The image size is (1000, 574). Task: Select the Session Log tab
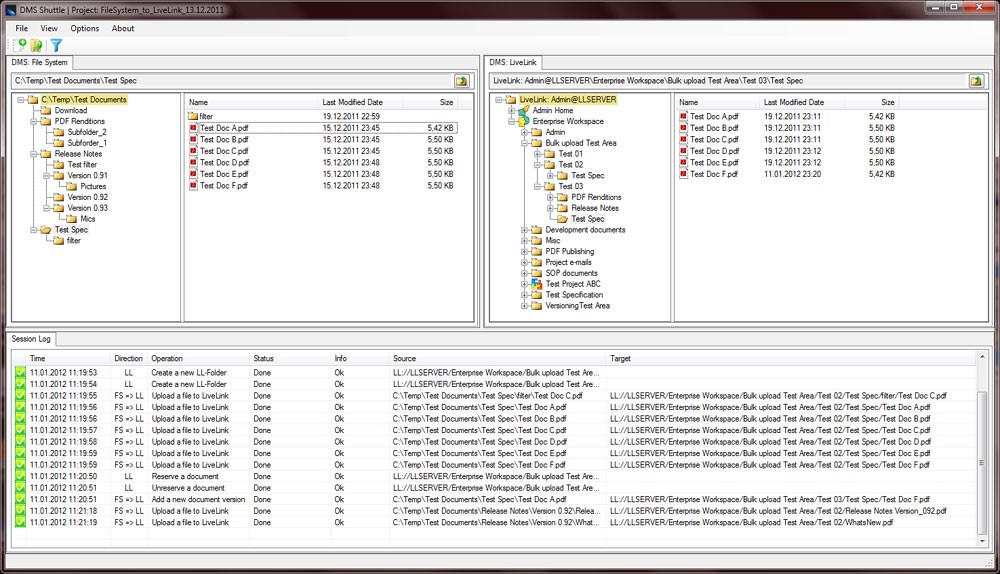(31, 339)
